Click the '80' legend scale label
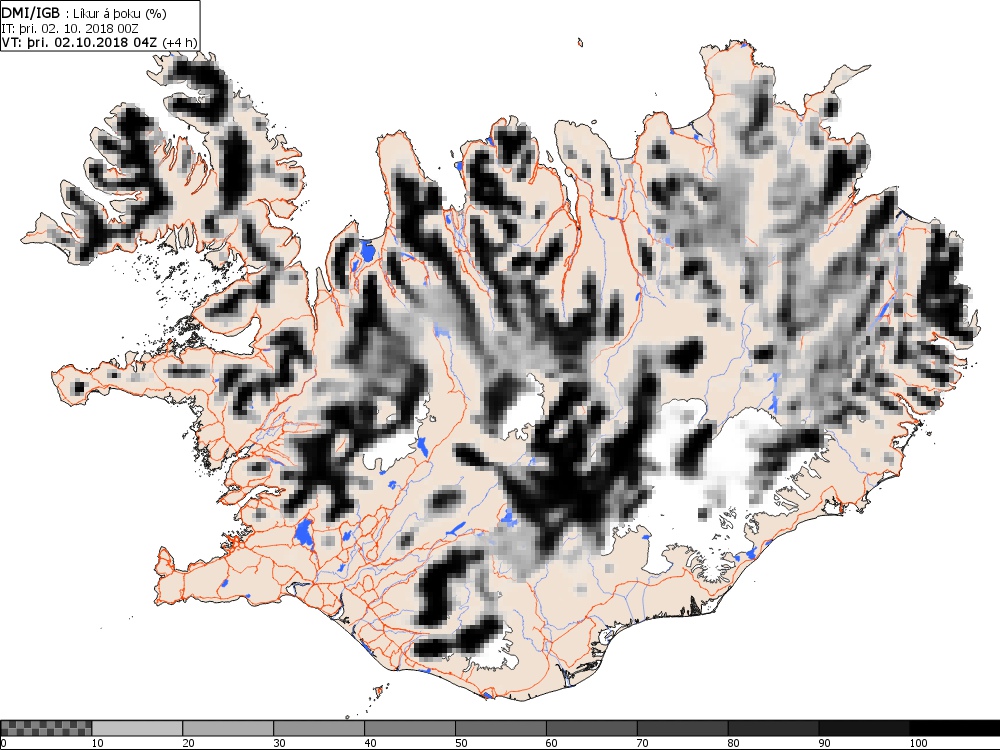The image size is (1000, 750). 734,744
